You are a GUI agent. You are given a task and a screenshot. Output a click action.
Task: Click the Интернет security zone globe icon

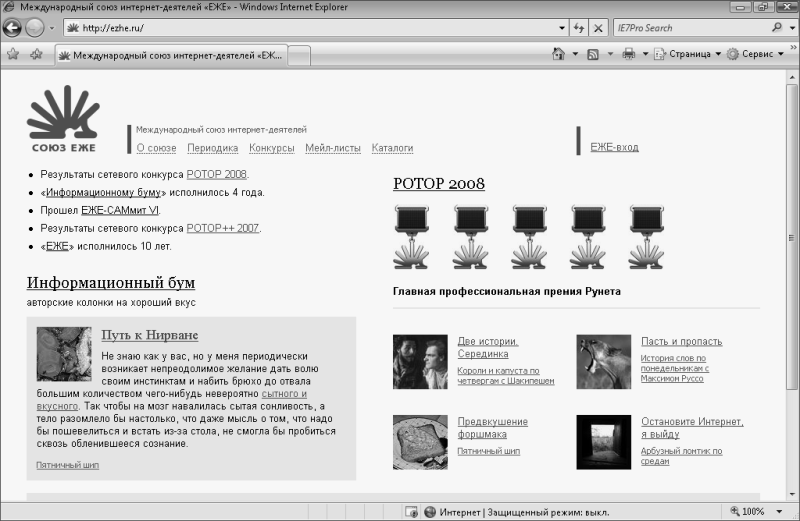[430, 512]
